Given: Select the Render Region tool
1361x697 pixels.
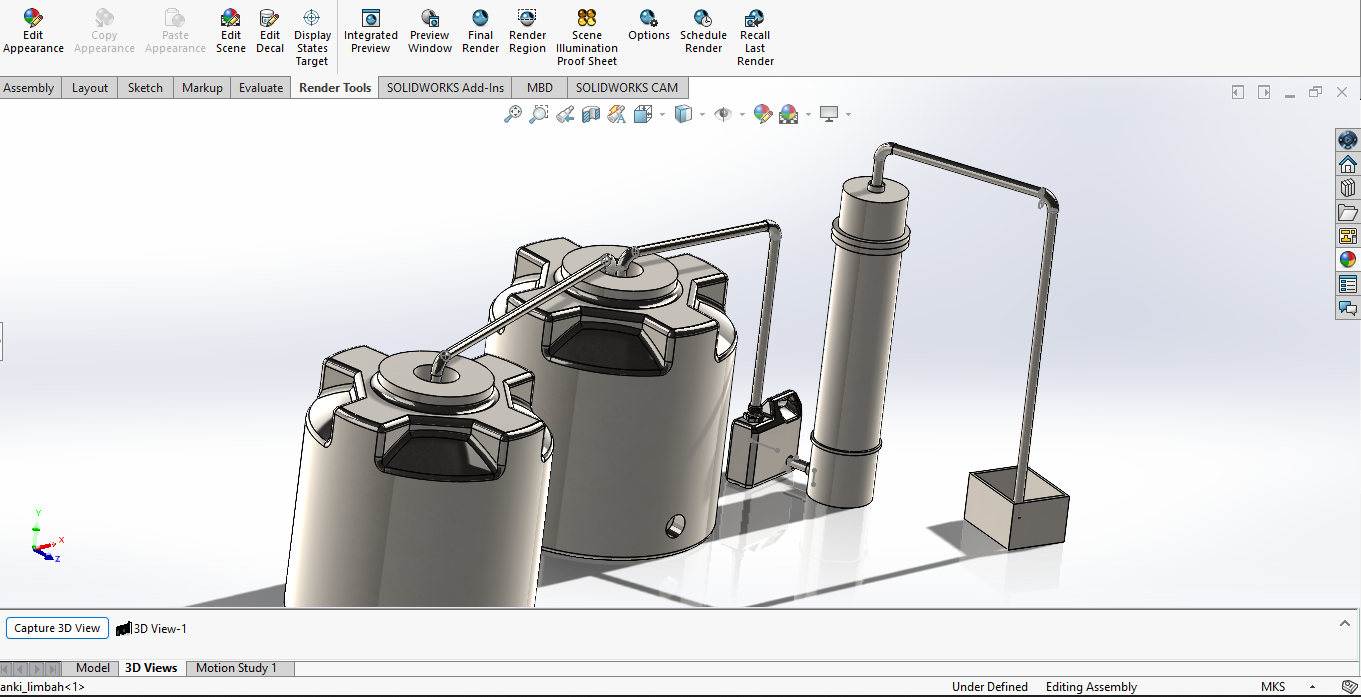Looking at the screenshot, I should [527, 31].
